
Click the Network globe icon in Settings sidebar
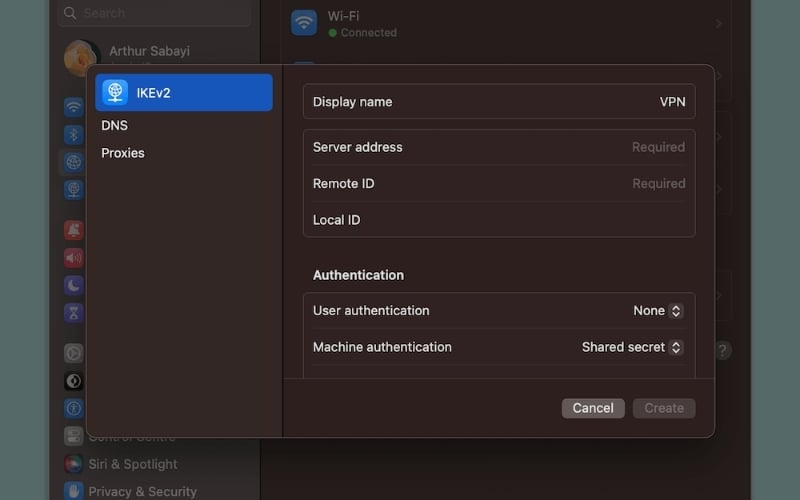73,162
